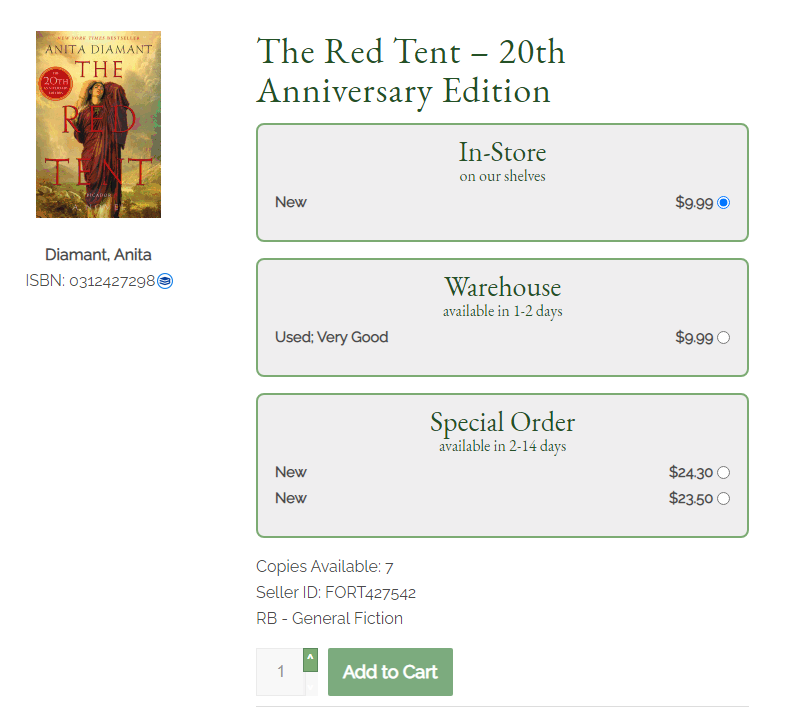Click author name Diamant, Anita
Viewport: 788px width, 713px height.
(x=98, y=255)
